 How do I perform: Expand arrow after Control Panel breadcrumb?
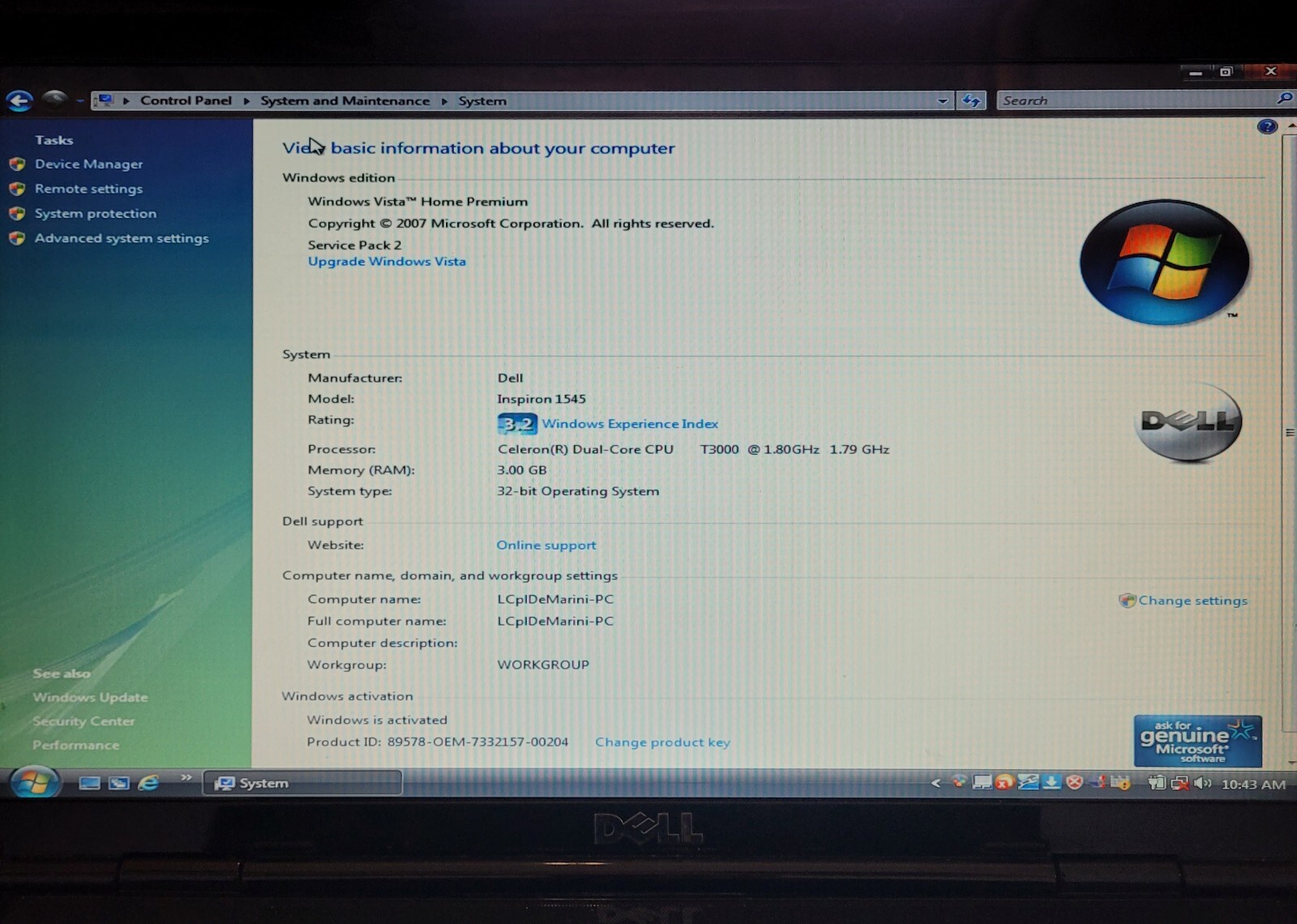pos(246,101)
